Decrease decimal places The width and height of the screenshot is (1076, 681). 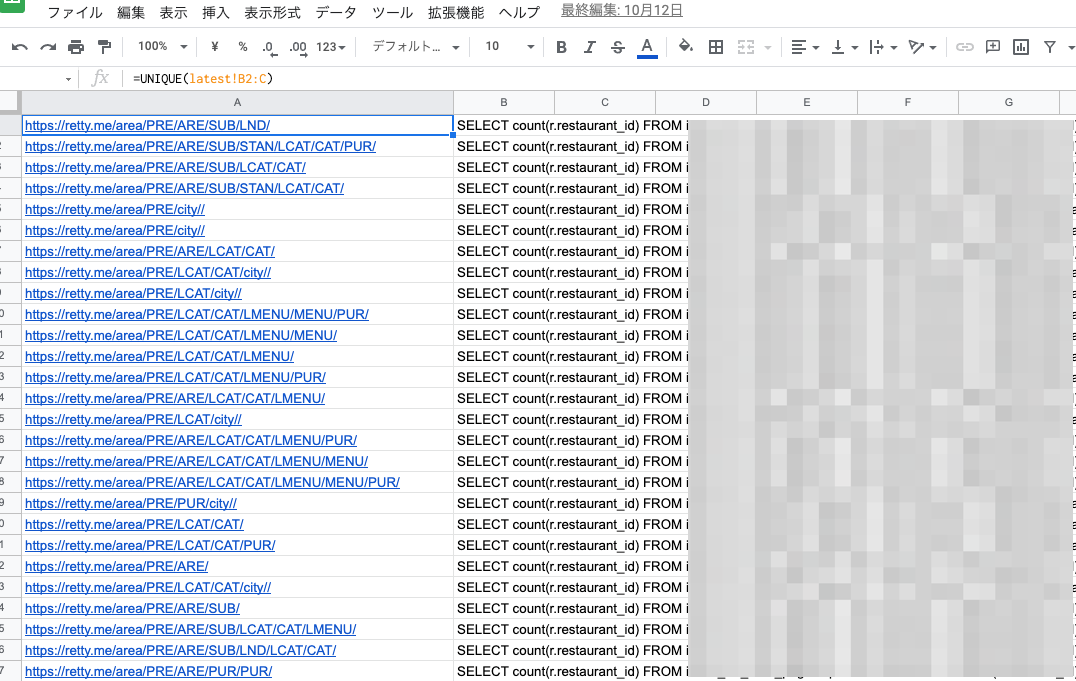(x=268, y=47)
